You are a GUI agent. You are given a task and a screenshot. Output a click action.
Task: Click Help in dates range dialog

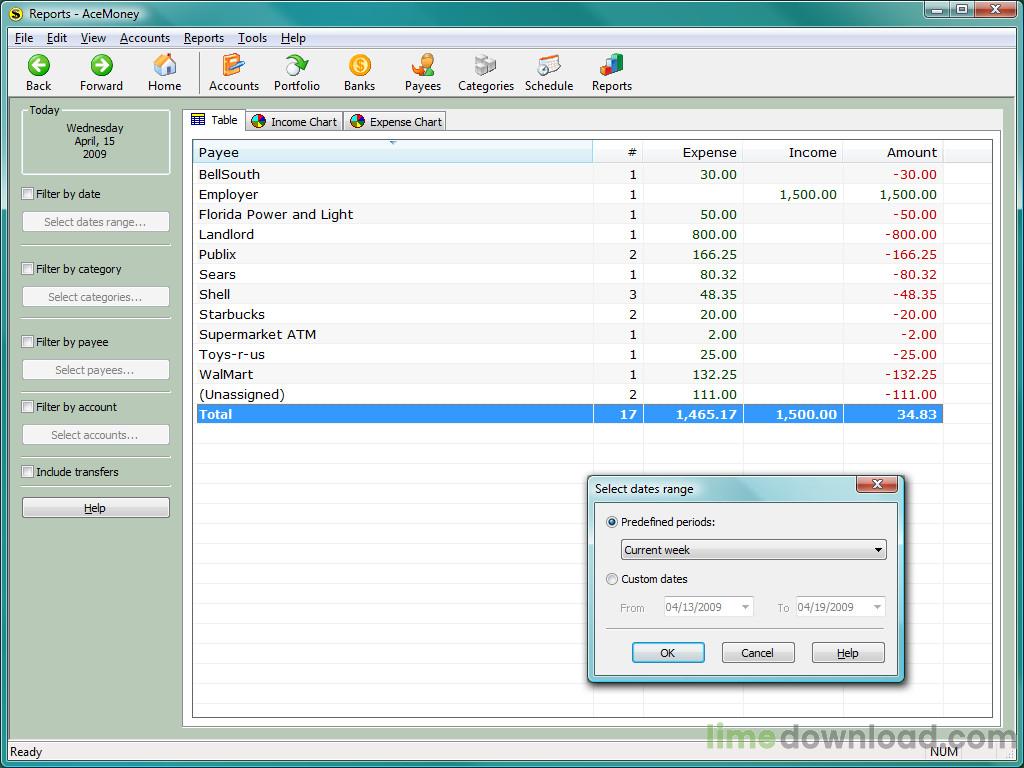(848, 652)
